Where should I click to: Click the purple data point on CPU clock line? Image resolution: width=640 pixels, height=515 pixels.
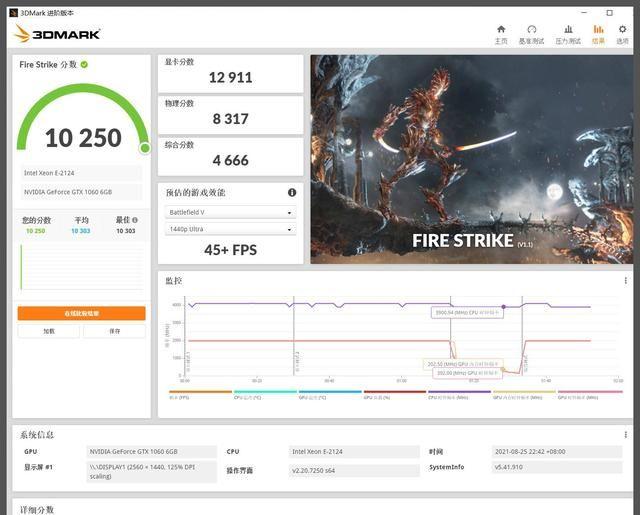point(504,306)
